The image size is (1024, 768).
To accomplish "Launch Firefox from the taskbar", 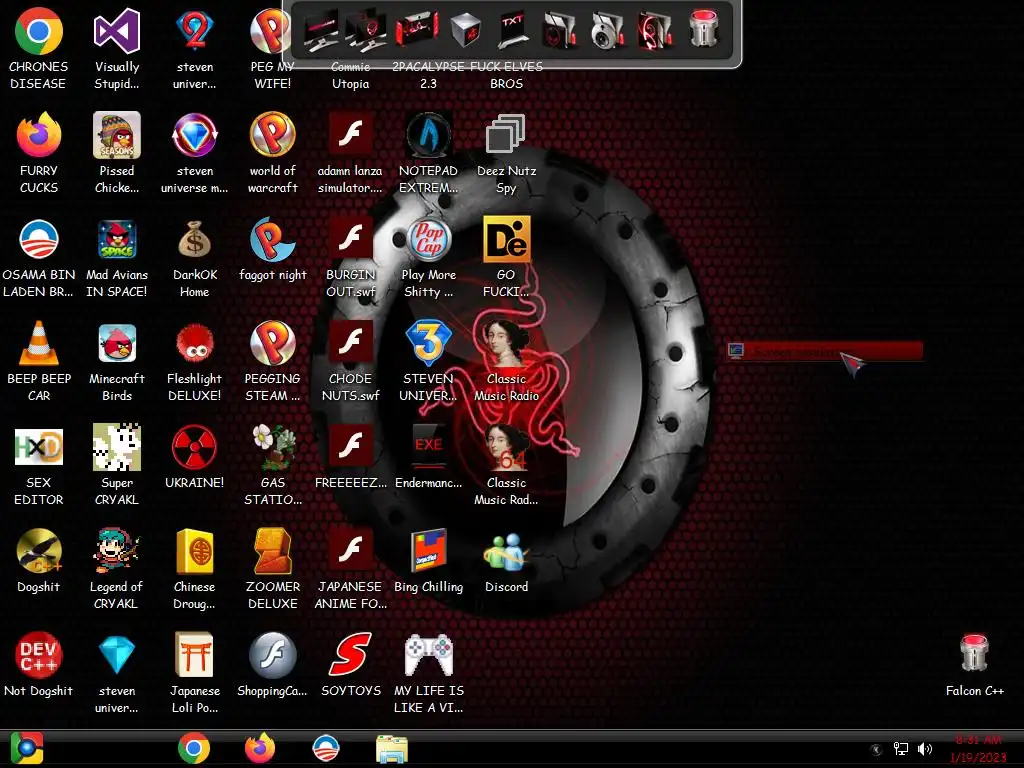I will [260, 748].
